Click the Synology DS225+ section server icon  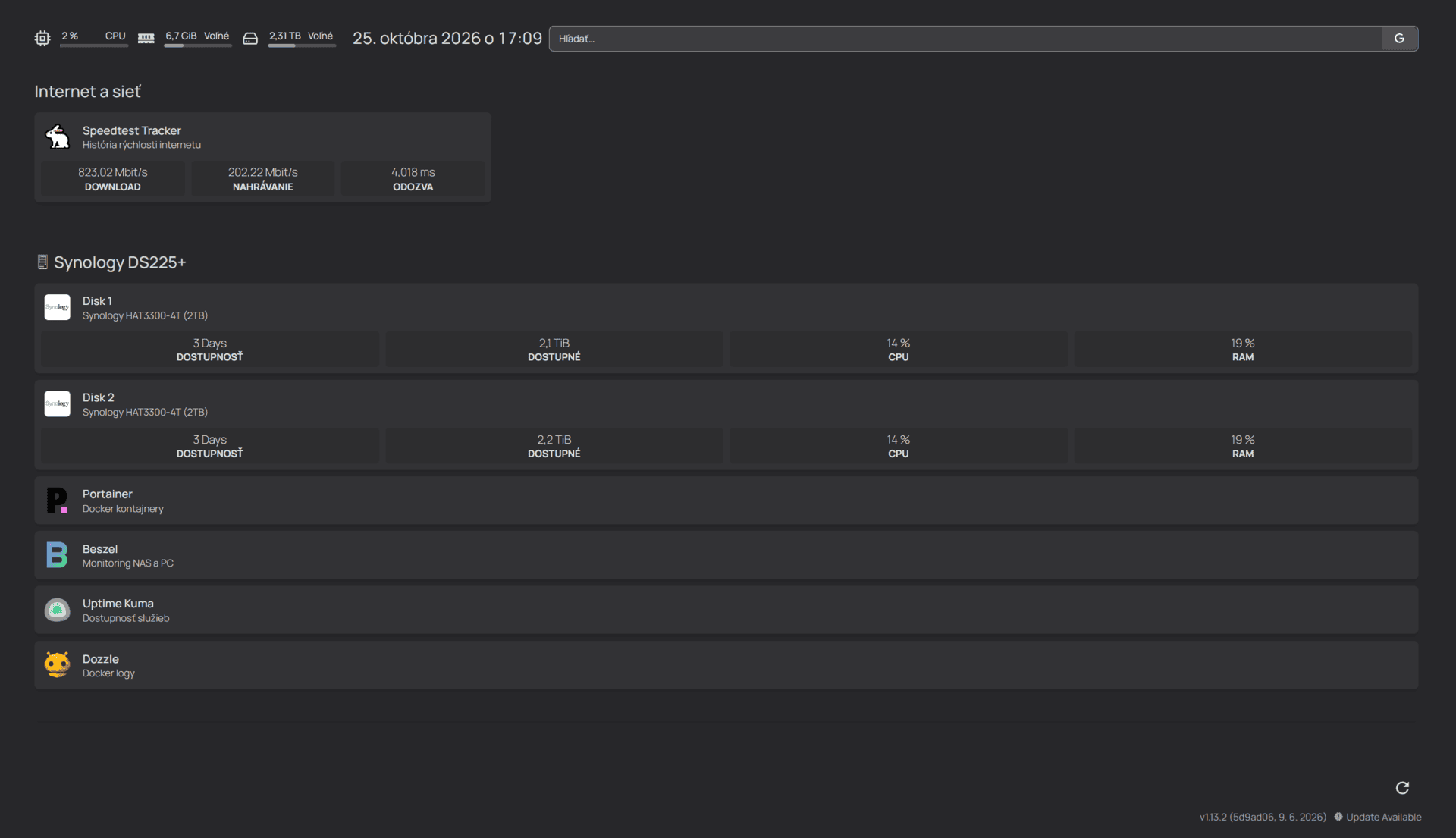tap(42, 262)
